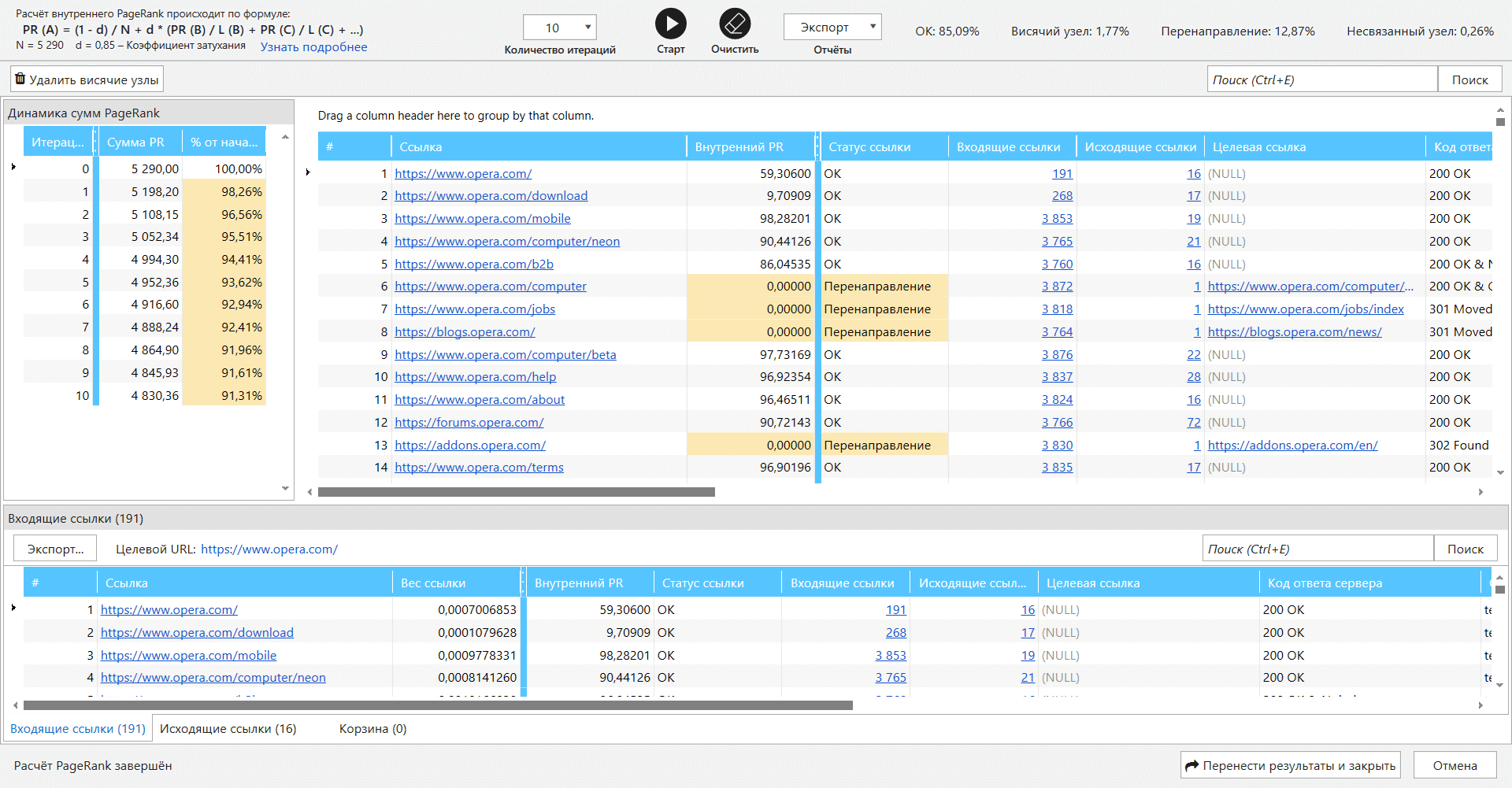Screen dimensions: 1512x788
Task: Select link weight 0,0009778331
Action: [477, 655]
